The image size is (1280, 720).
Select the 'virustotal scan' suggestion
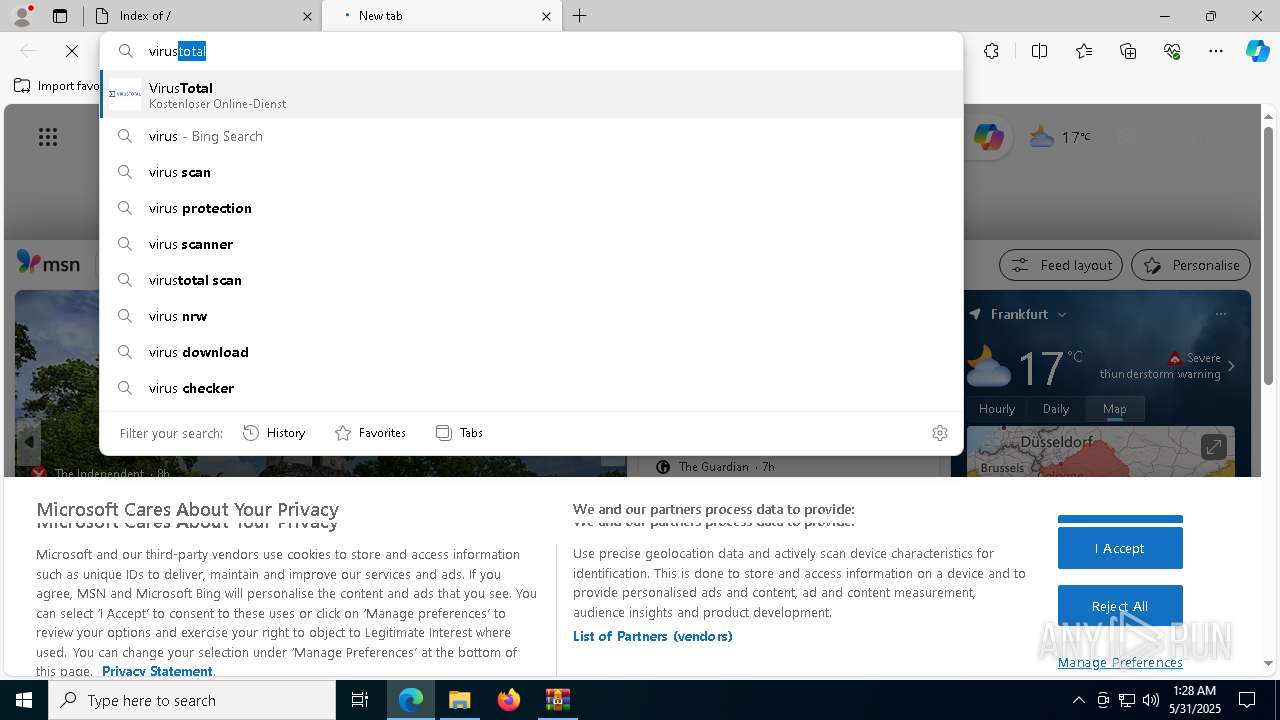(531, 280)
